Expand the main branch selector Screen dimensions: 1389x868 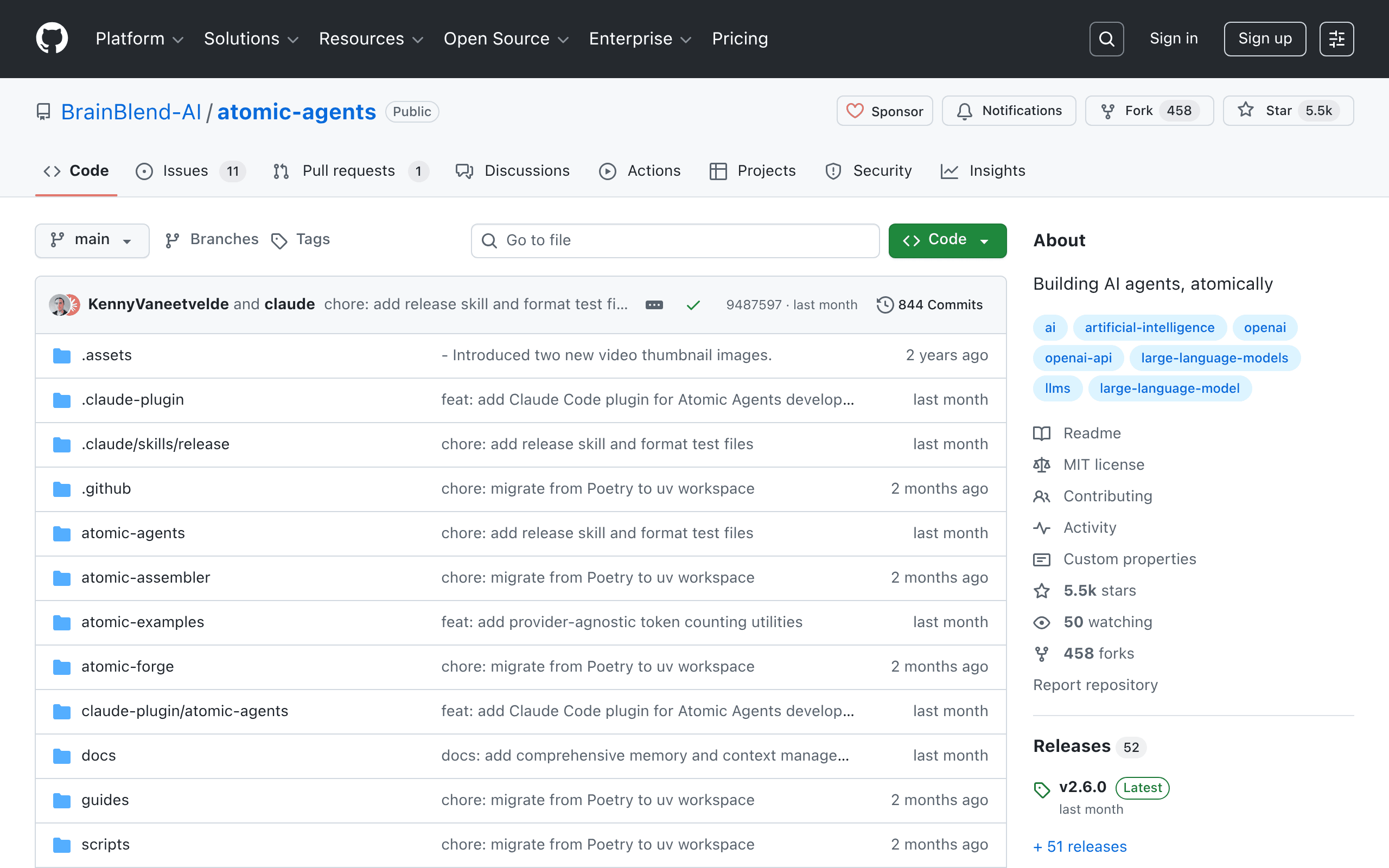(92, 240)
